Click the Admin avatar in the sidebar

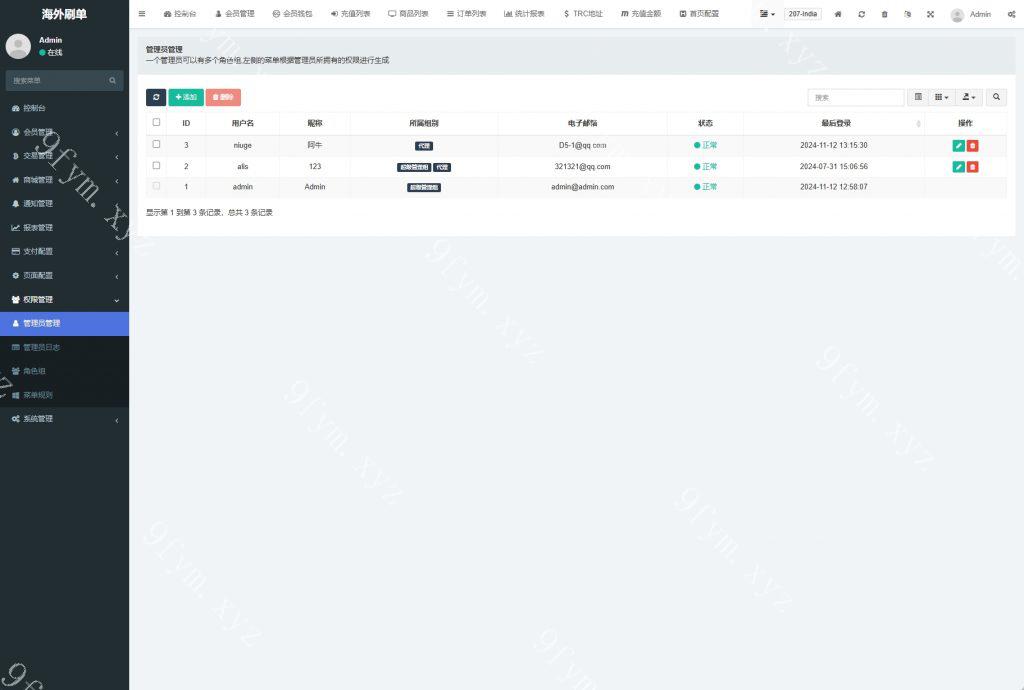[18, 46]
